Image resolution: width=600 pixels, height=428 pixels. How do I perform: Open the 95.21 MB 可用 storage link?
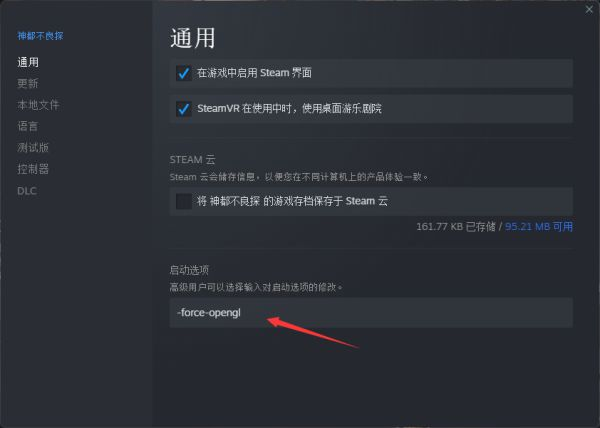click(x=539, y=226)
